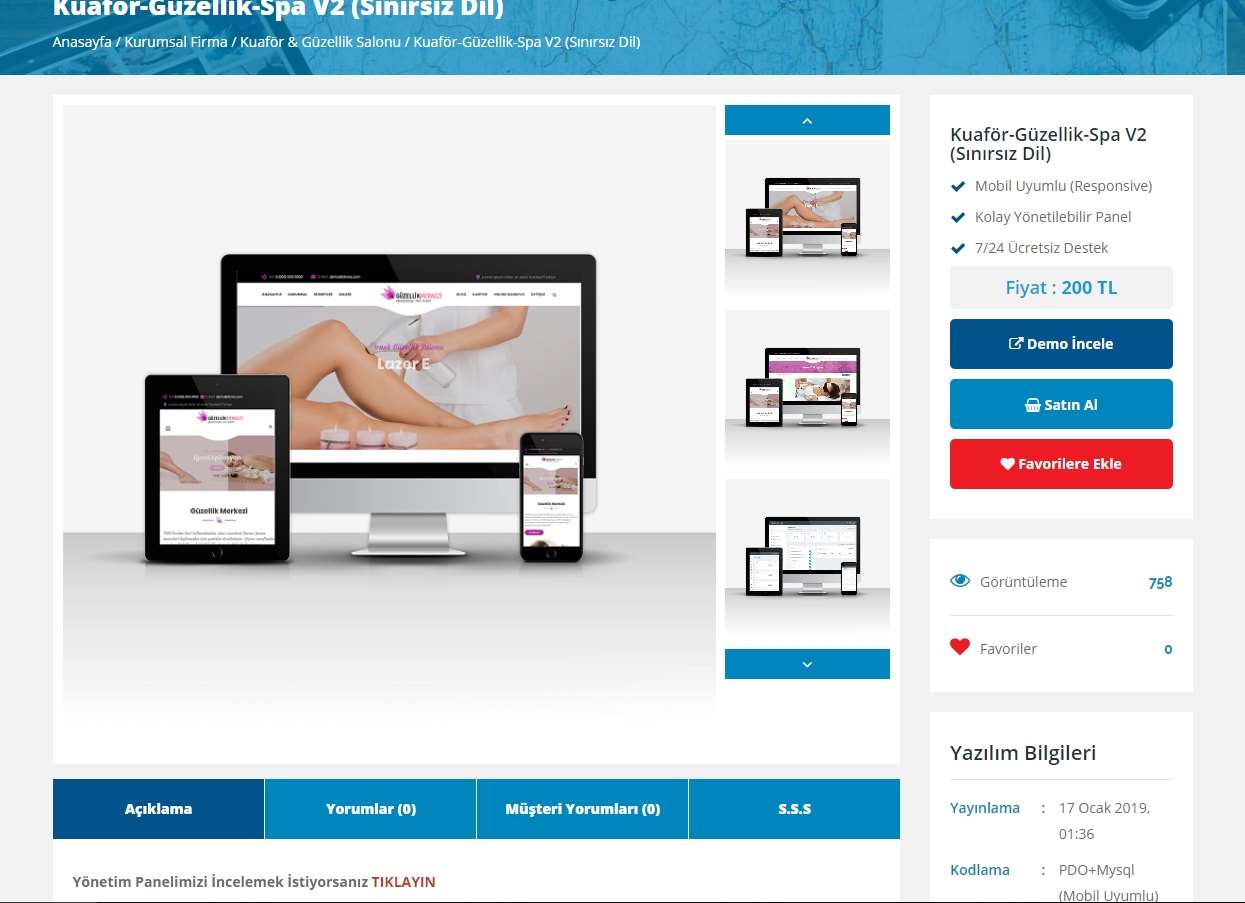
Task: Open the Kurumsal Firma breadcrumb link
Action: coord(176,42)
